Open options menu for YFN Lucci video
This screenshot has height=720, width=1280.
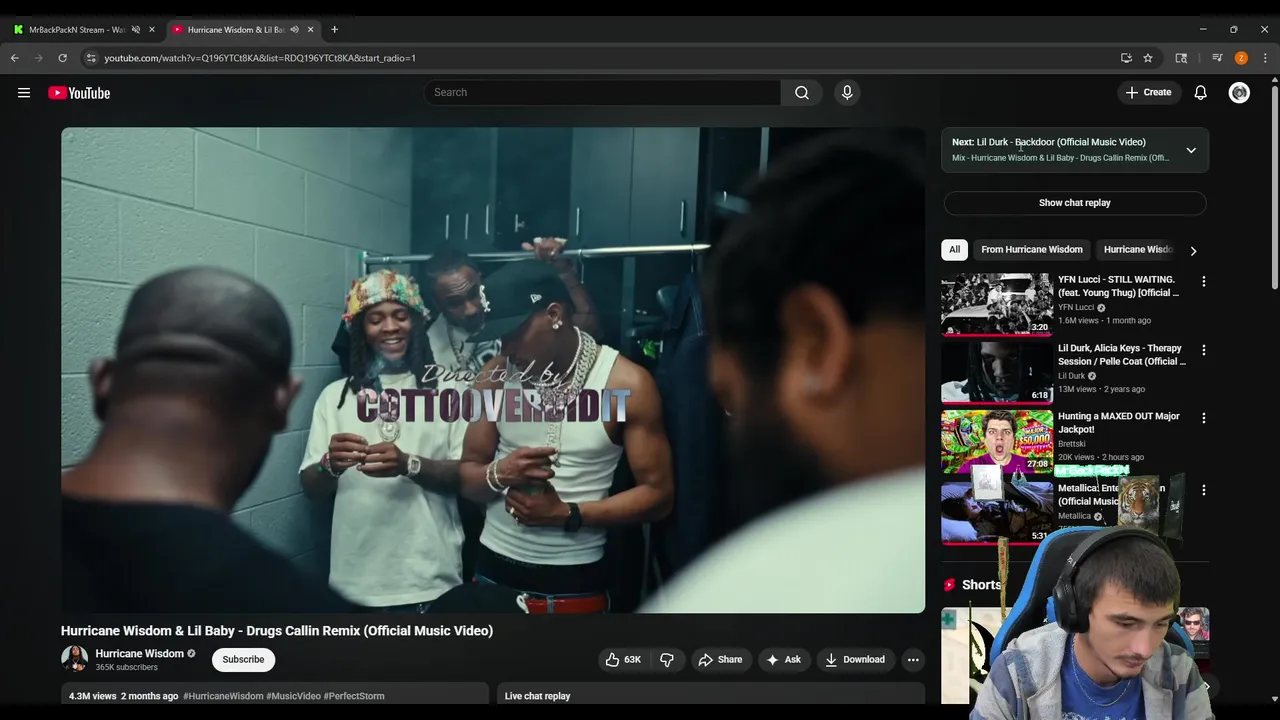point(1204,282)
